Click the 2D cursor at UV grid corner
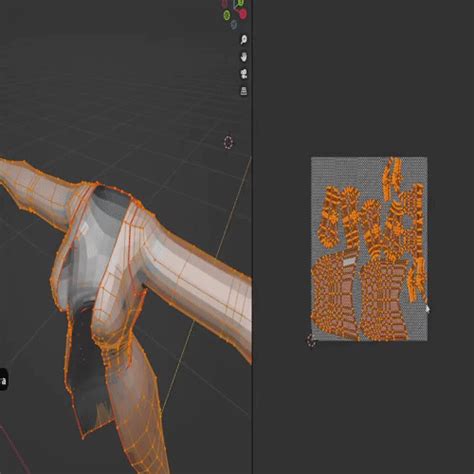 pyautogui.click(x=311, y=340)
